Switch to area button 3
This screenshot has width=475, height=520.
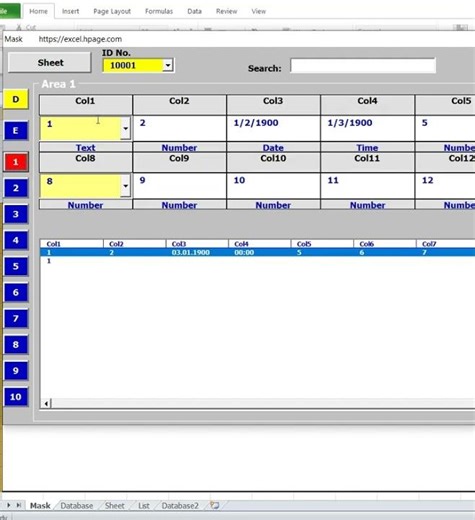(16, 214)
